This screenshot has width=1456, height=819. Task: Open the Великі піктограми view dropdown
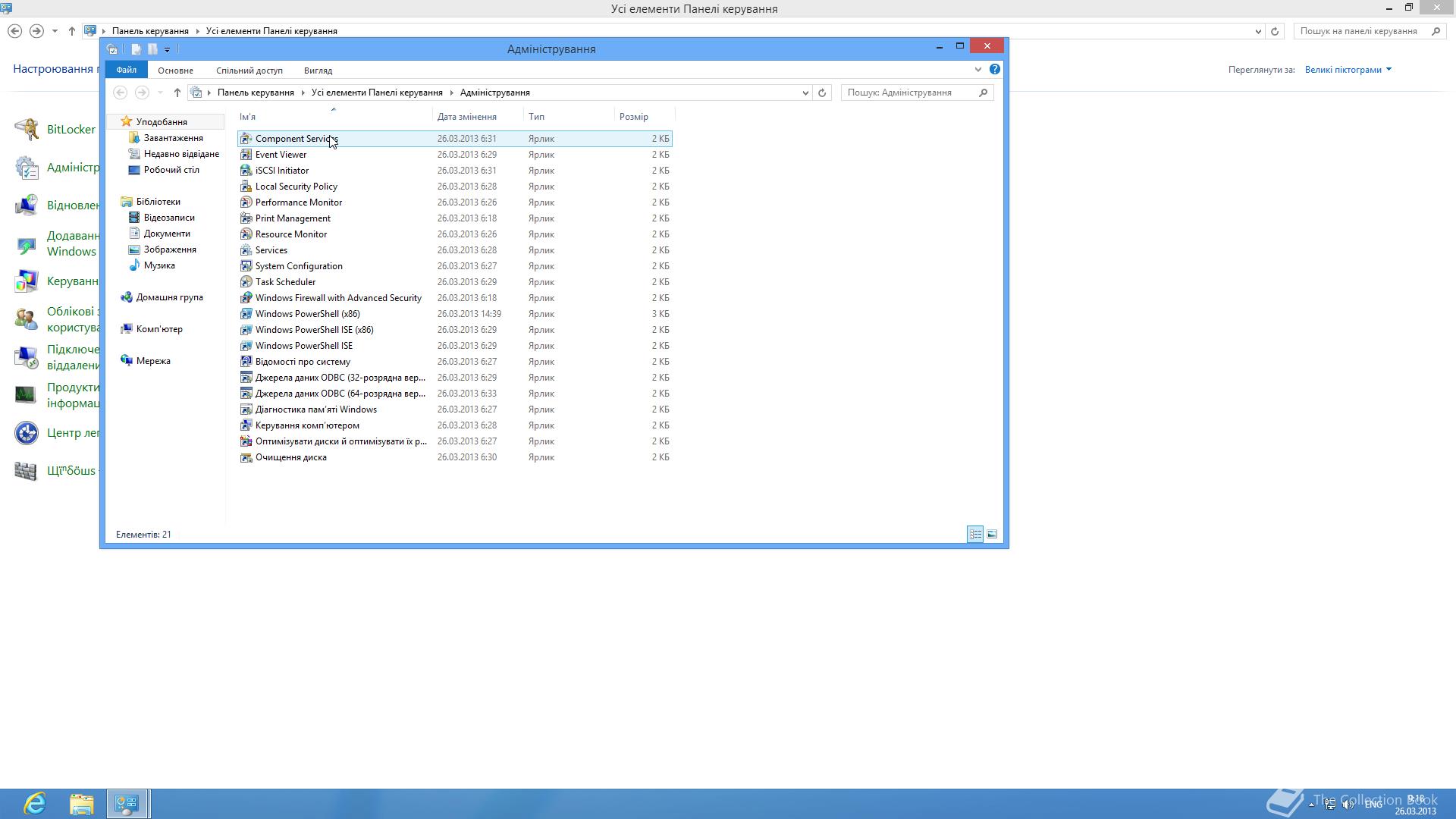click(x=1348, y=70)
